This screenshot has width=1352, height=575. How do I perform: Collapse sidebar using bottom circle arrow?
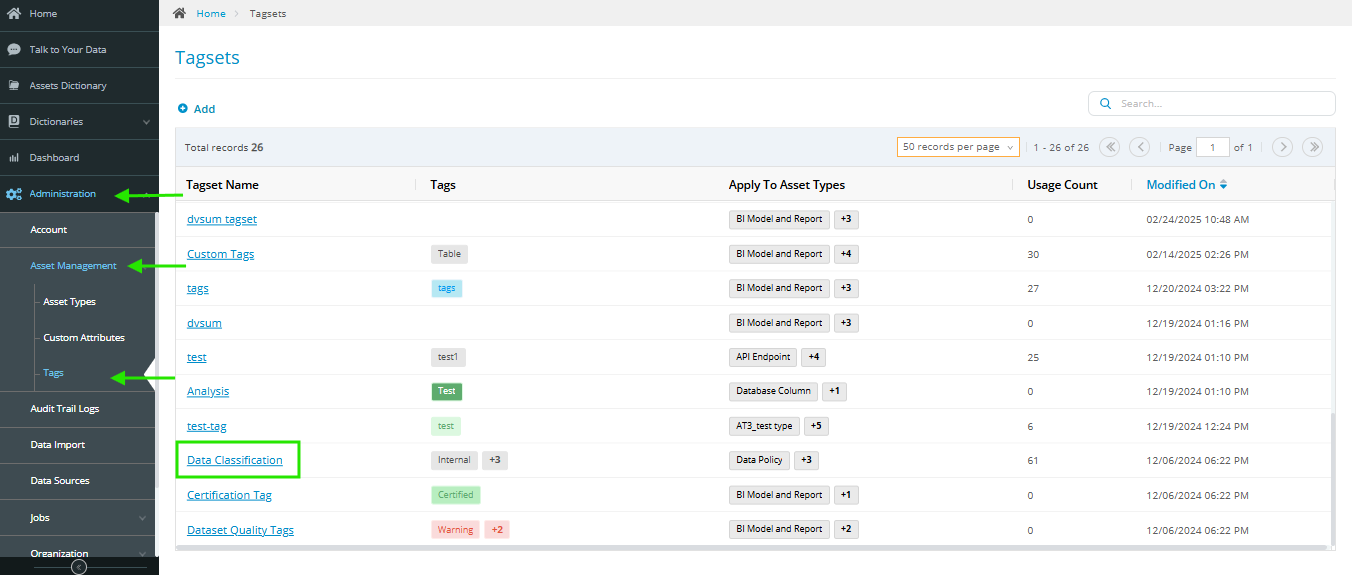click(x=79, y=567)
